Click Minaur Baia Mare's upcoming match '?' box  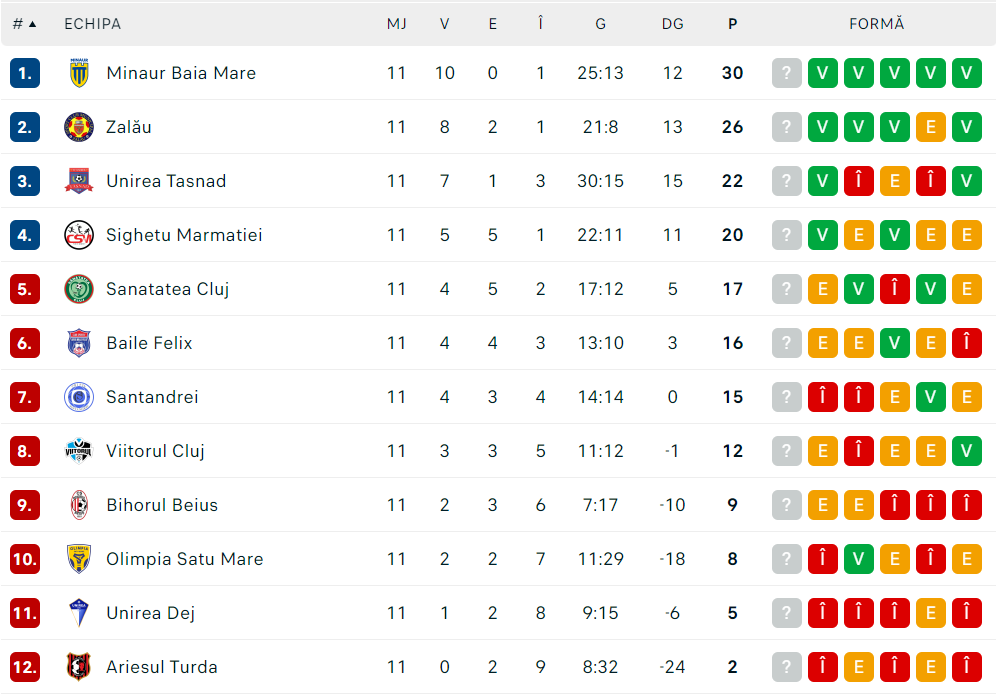pyautogui.click(x=787, y=73)
